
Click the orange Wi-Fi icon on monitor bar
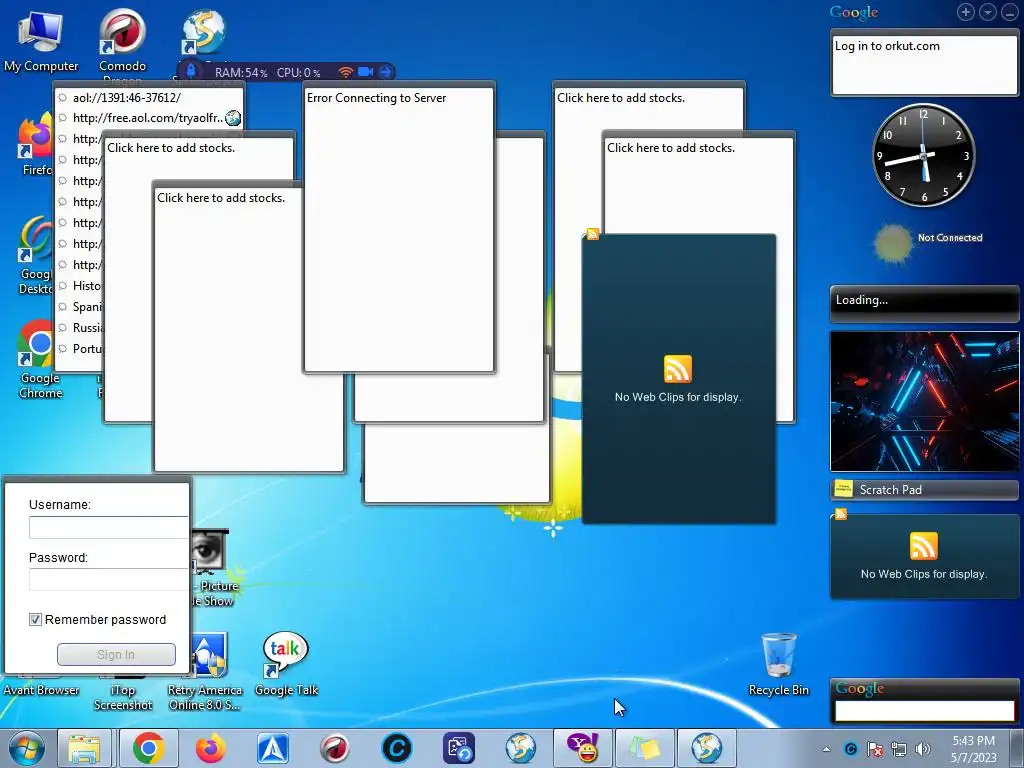[345, 72]
